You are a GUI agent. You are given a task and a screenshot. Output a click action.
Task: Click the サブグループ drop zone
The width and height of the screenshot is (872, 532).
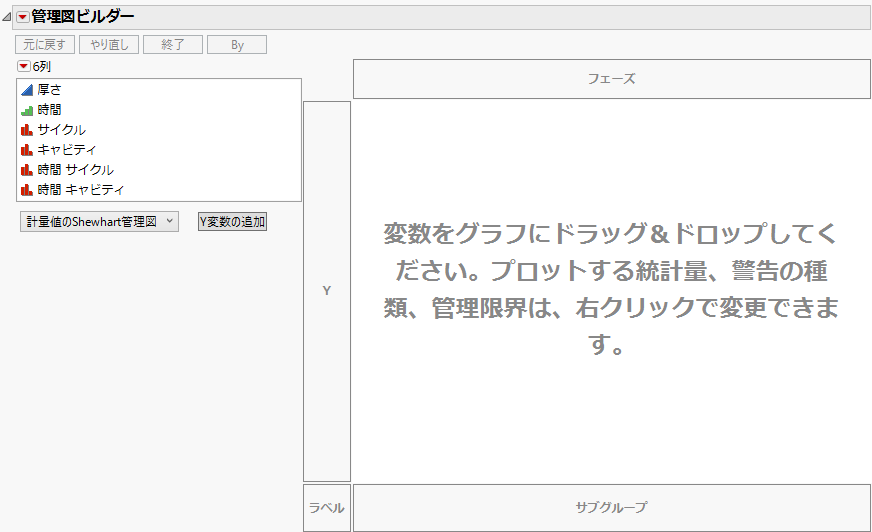612,508
